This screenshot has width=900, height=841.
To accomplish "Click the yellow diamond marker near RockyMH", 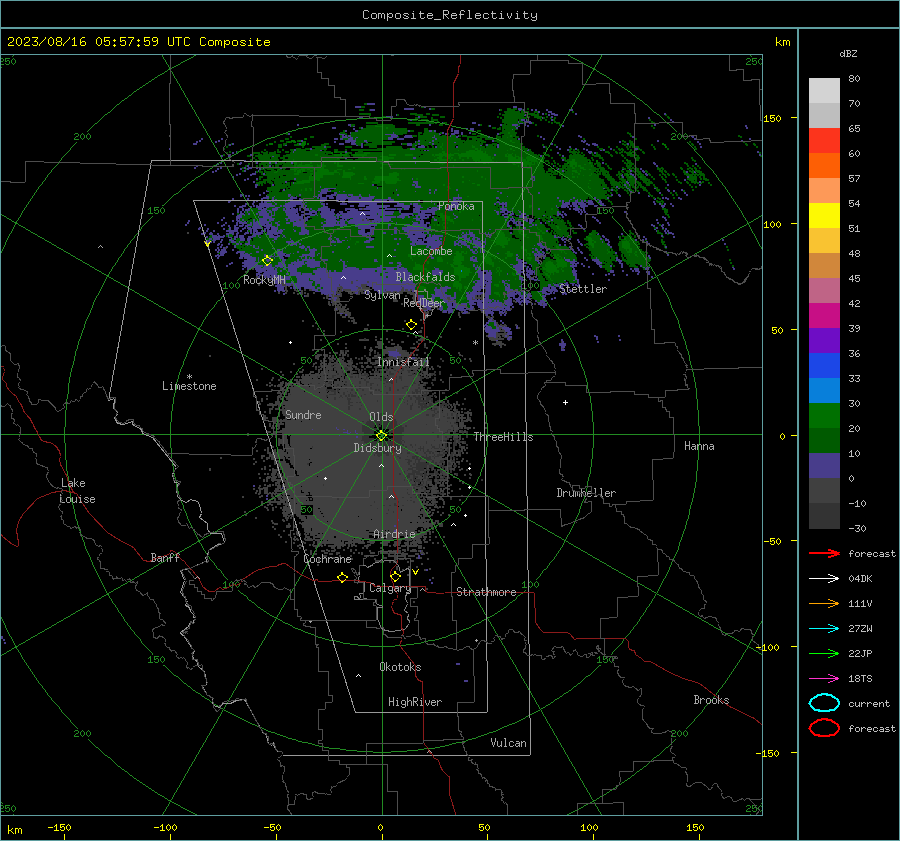I will pos(267,261).
